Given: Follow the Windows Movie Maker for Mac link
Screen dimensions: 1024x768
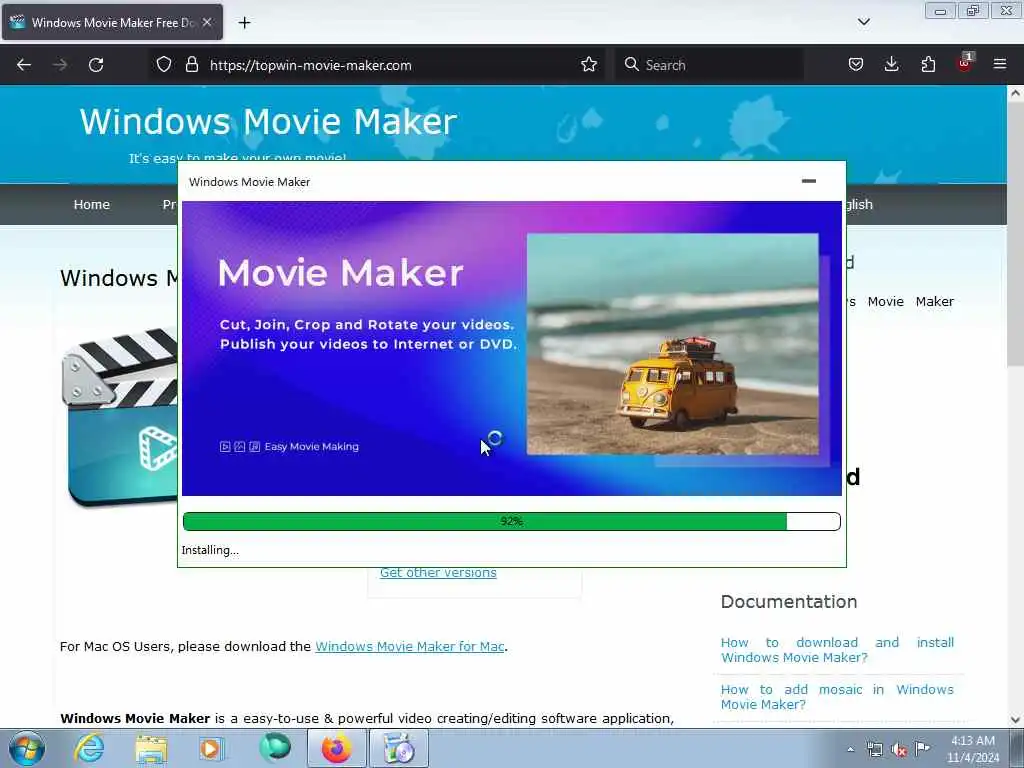Looking at the screenshot, I should tap(410, 647).
